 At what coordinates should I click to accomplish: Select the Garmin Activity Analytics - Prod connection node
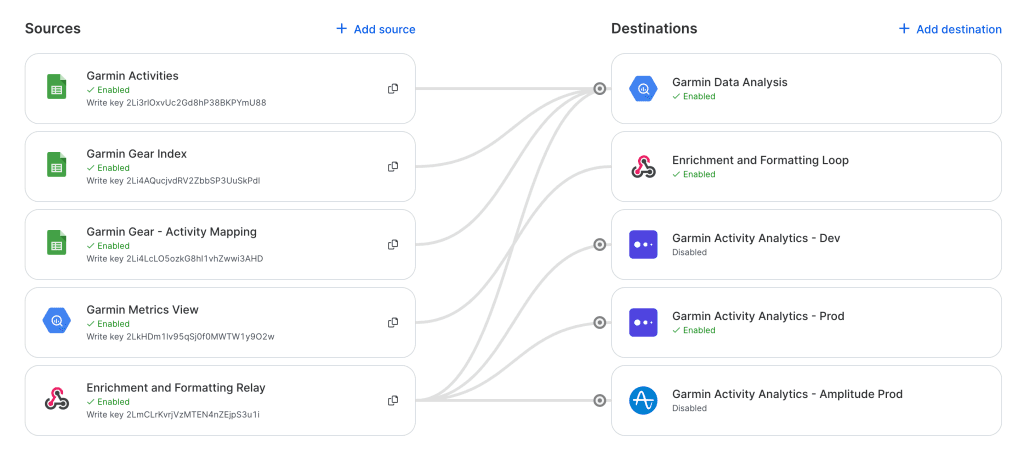pos(599,323)
